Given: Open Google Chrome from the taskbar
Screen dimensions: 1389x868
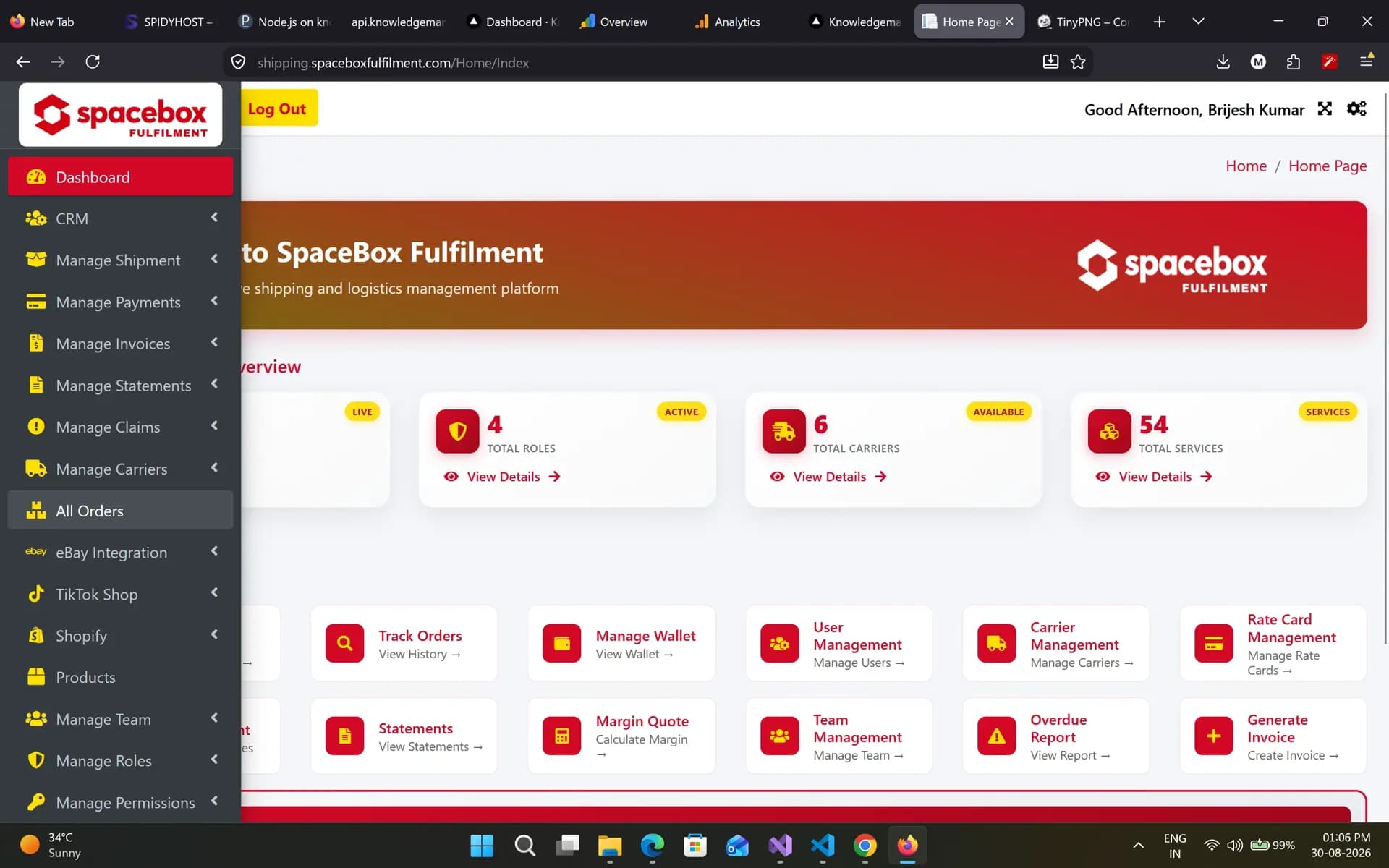Looking at the screenshot, I should click(x=865, y=845).
